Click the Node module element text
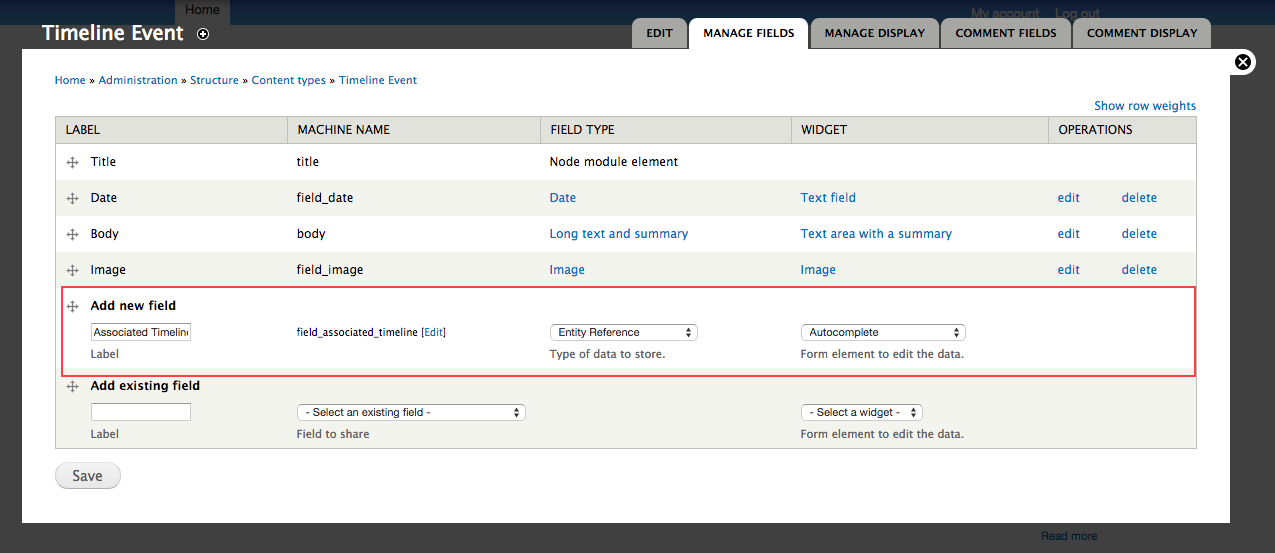 (614, 162)
